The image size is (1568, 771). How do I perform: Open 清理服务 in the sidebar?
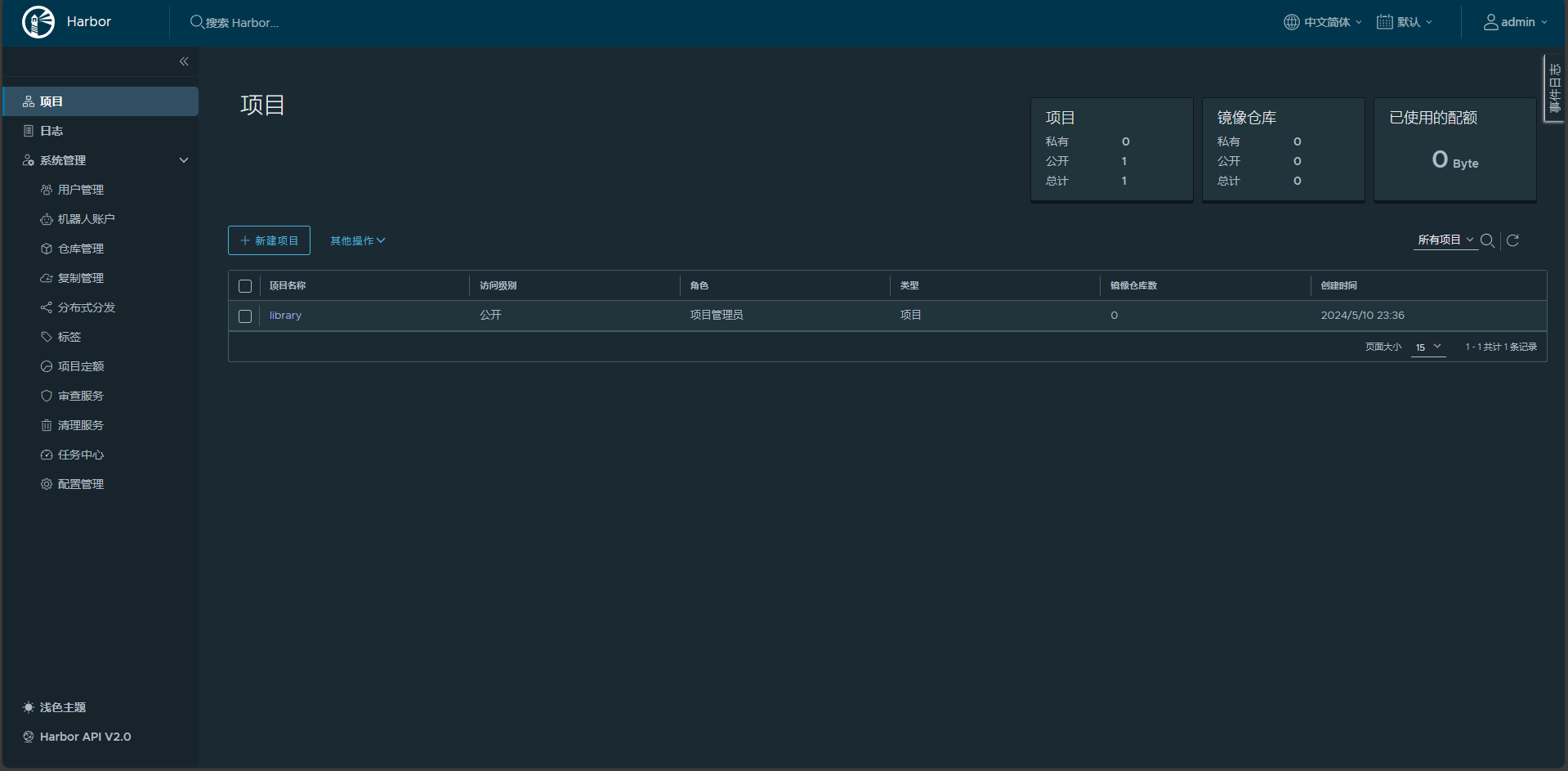click(x=80, y=425)
